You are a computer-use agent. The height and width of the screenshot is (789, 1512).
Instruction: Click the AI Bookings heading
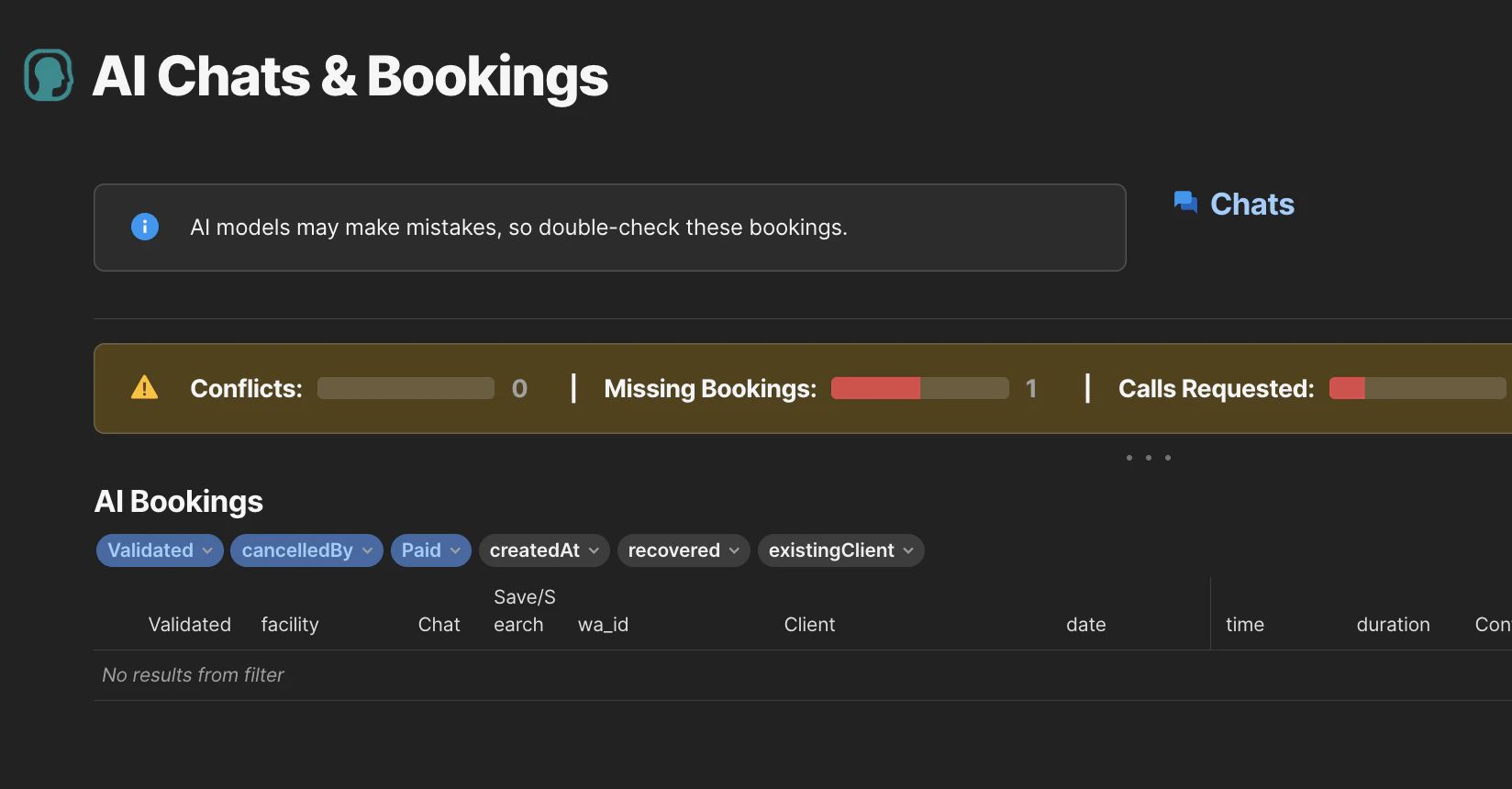(179, 502)
